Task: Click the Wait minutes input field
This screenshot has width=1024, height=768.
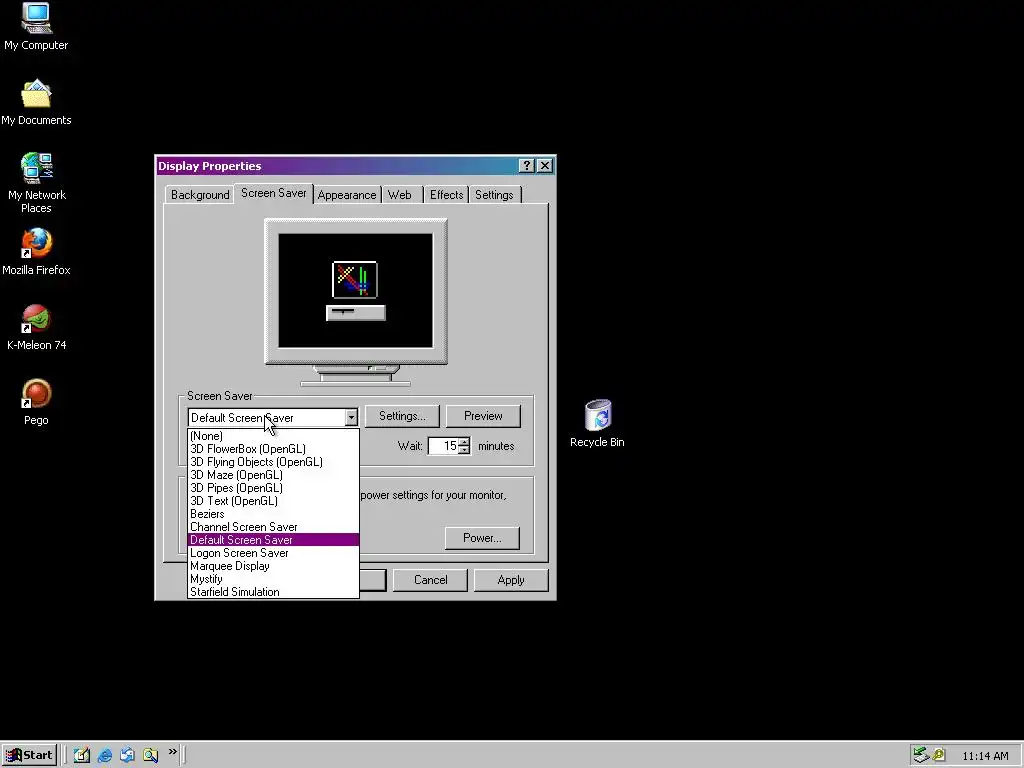Action: [443, 446]
